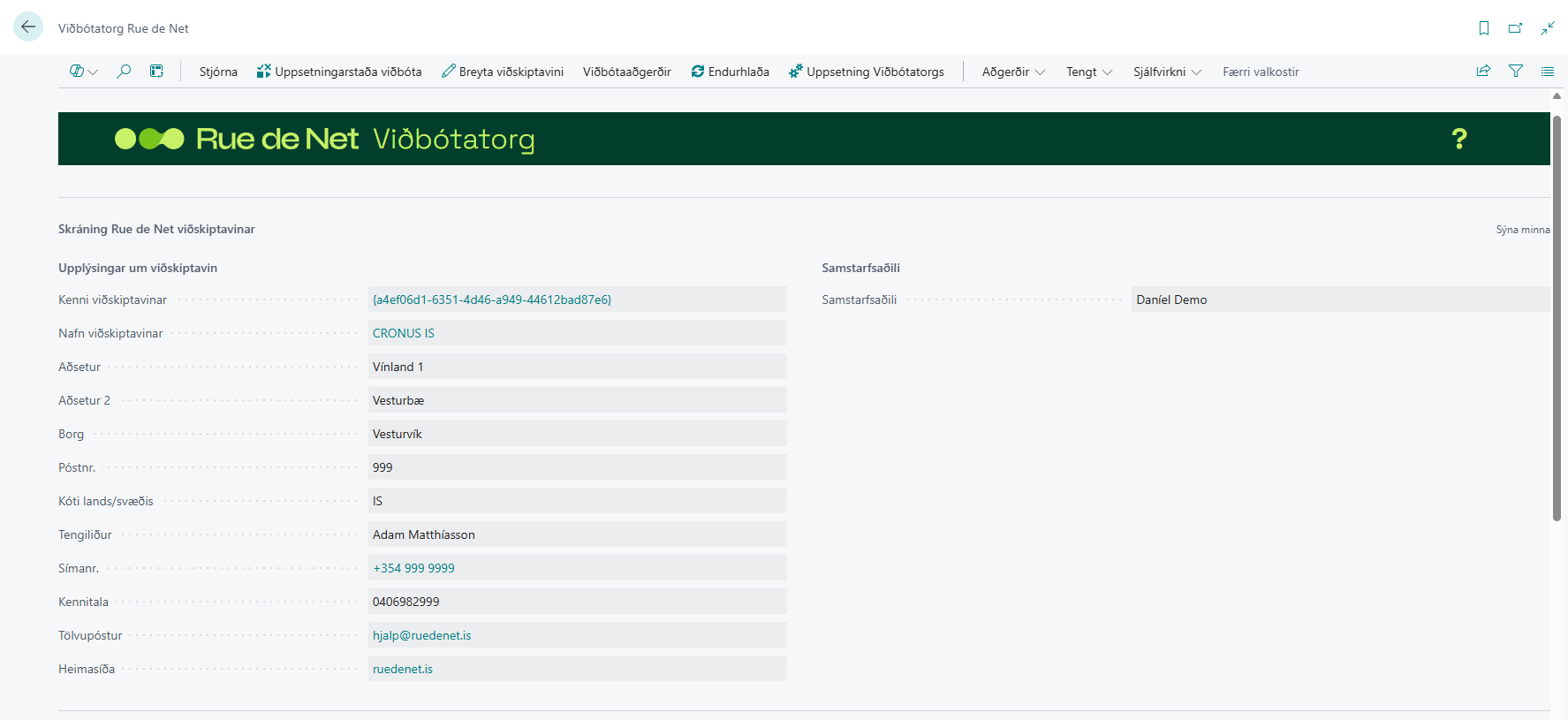Click the green question mark help icon

click(x=1459, y=139)
